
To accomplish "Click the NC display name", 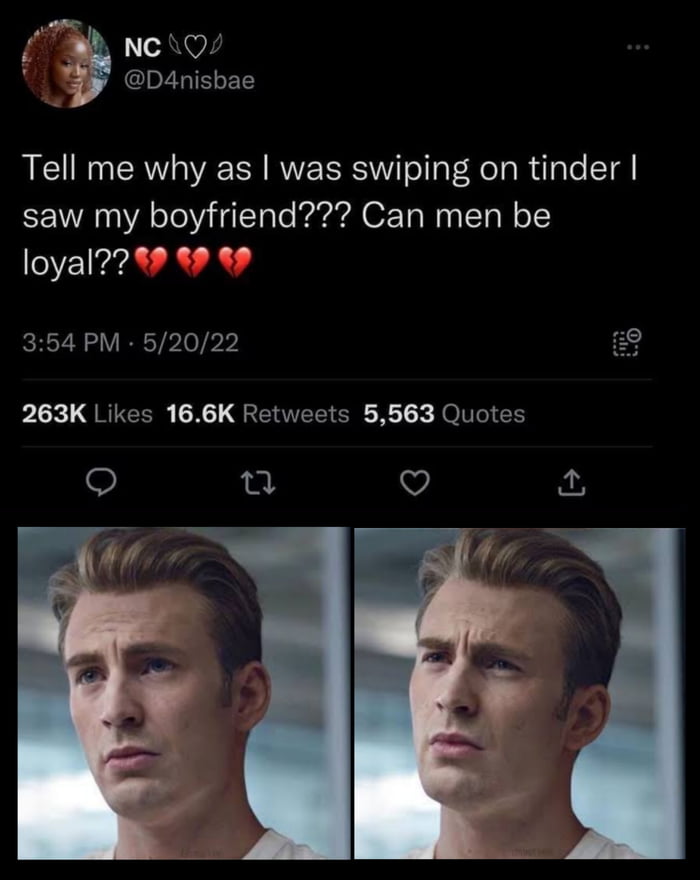I will pyautogui.click(x=143, y=48).
